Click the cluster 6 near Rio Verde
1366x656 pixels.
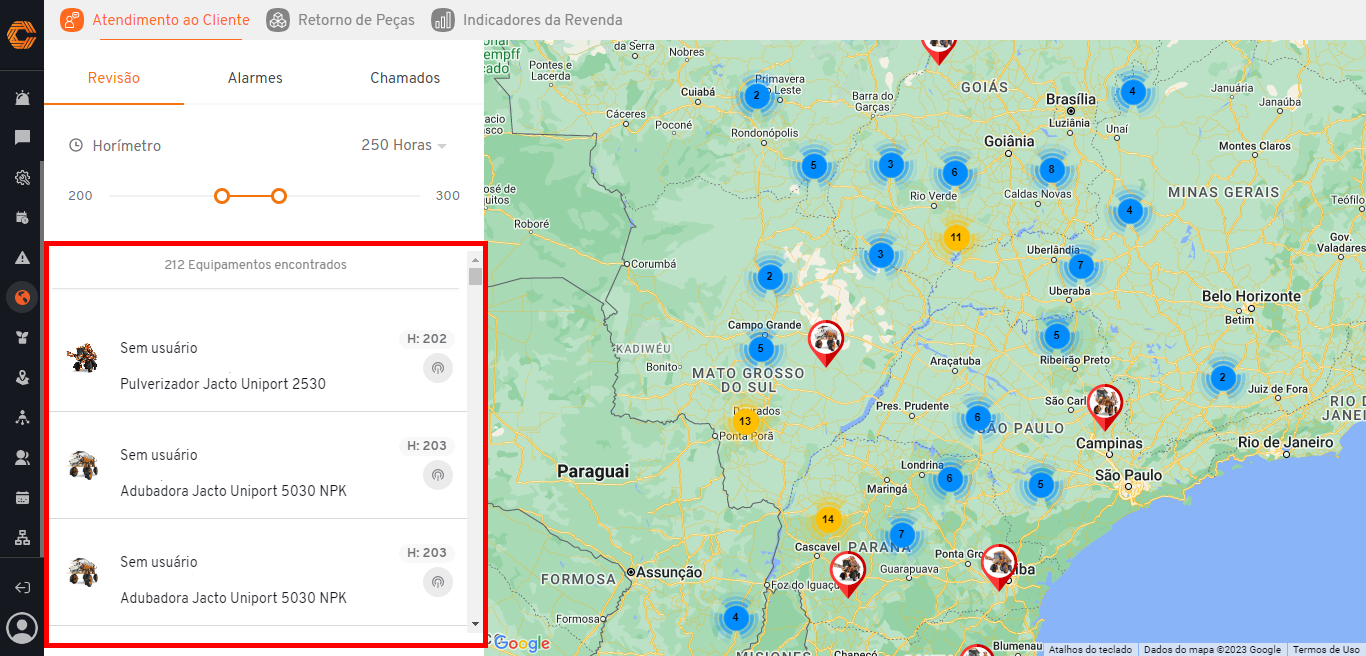tap(955, 172)
